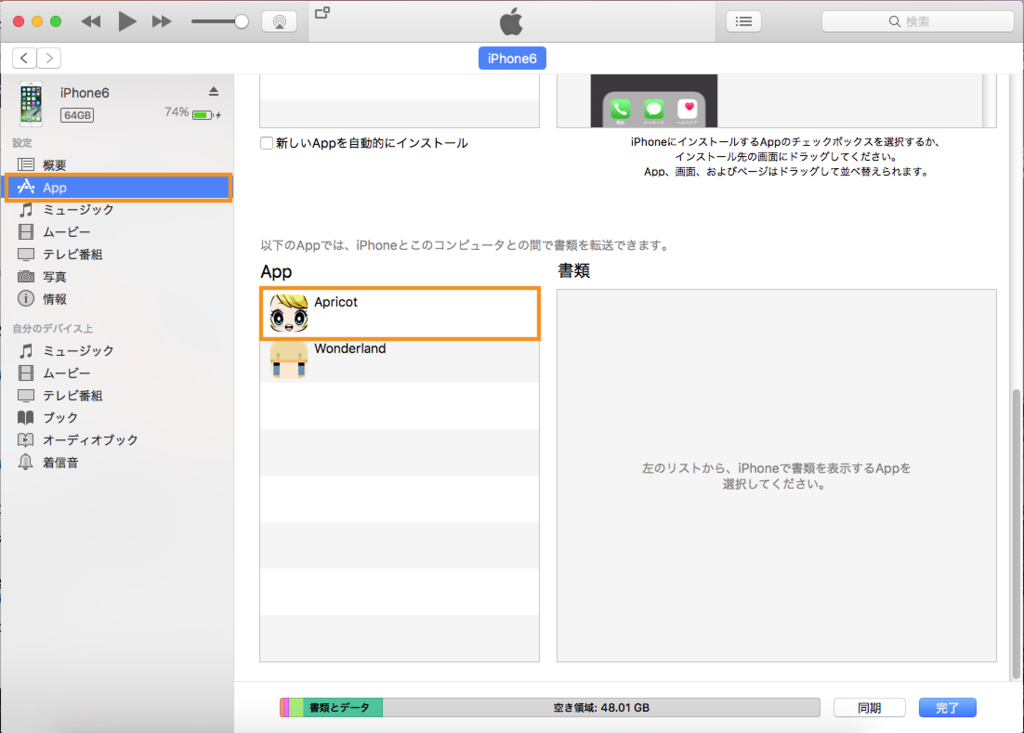The width and height of the screenshot is (1024, 733).
Task: Click the Wonderland app icon
Action: 288,360
